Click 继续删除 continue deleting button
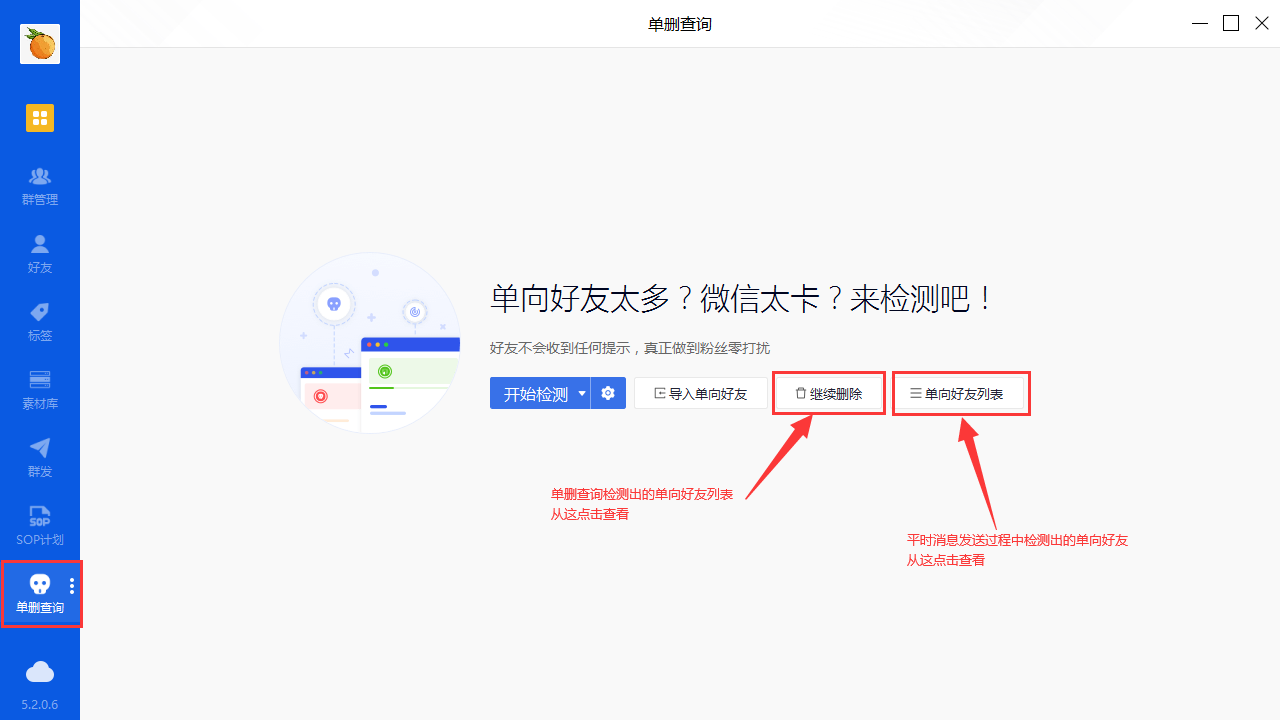 (829, 394)
